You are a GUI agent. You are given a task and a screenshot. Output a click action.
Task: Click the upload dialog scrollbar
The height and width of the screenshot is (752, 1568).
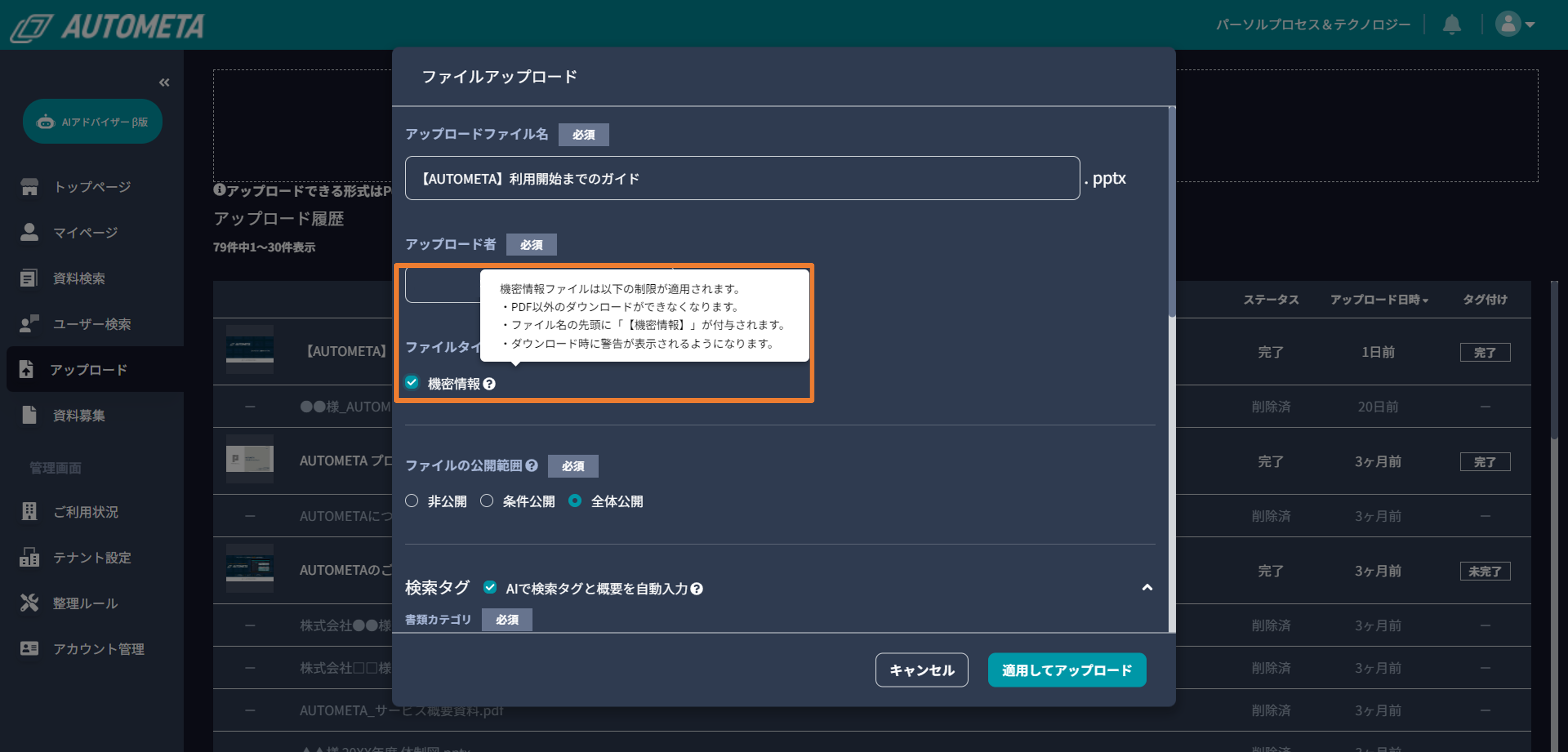click(x=1172, y=212)
